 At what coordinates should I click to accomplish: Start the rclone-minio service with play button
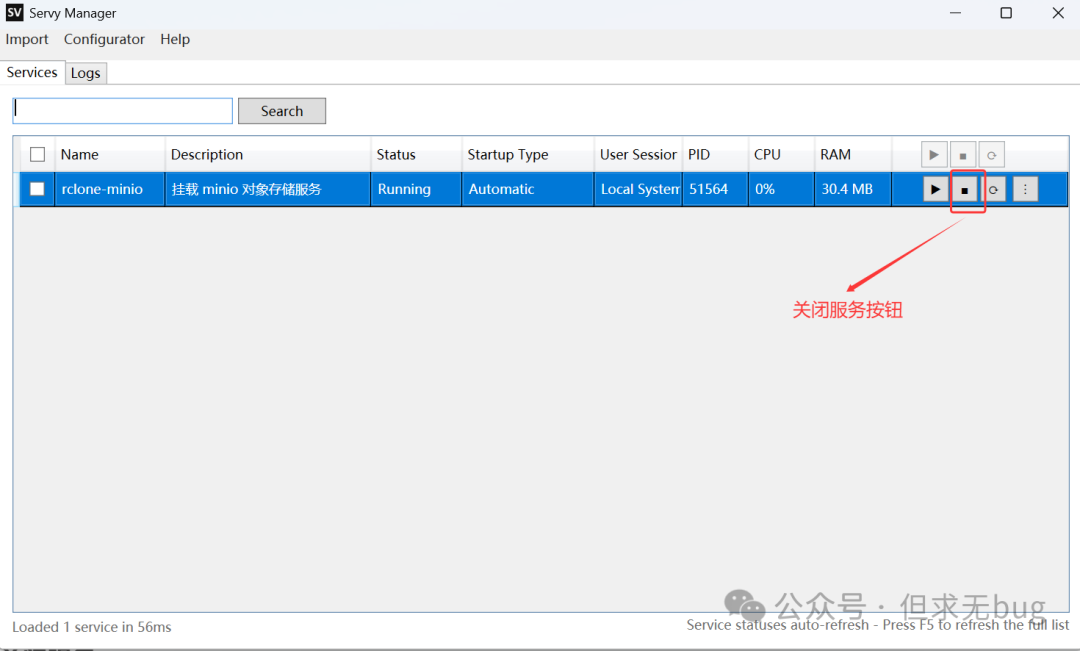click(x=935, y=189)
